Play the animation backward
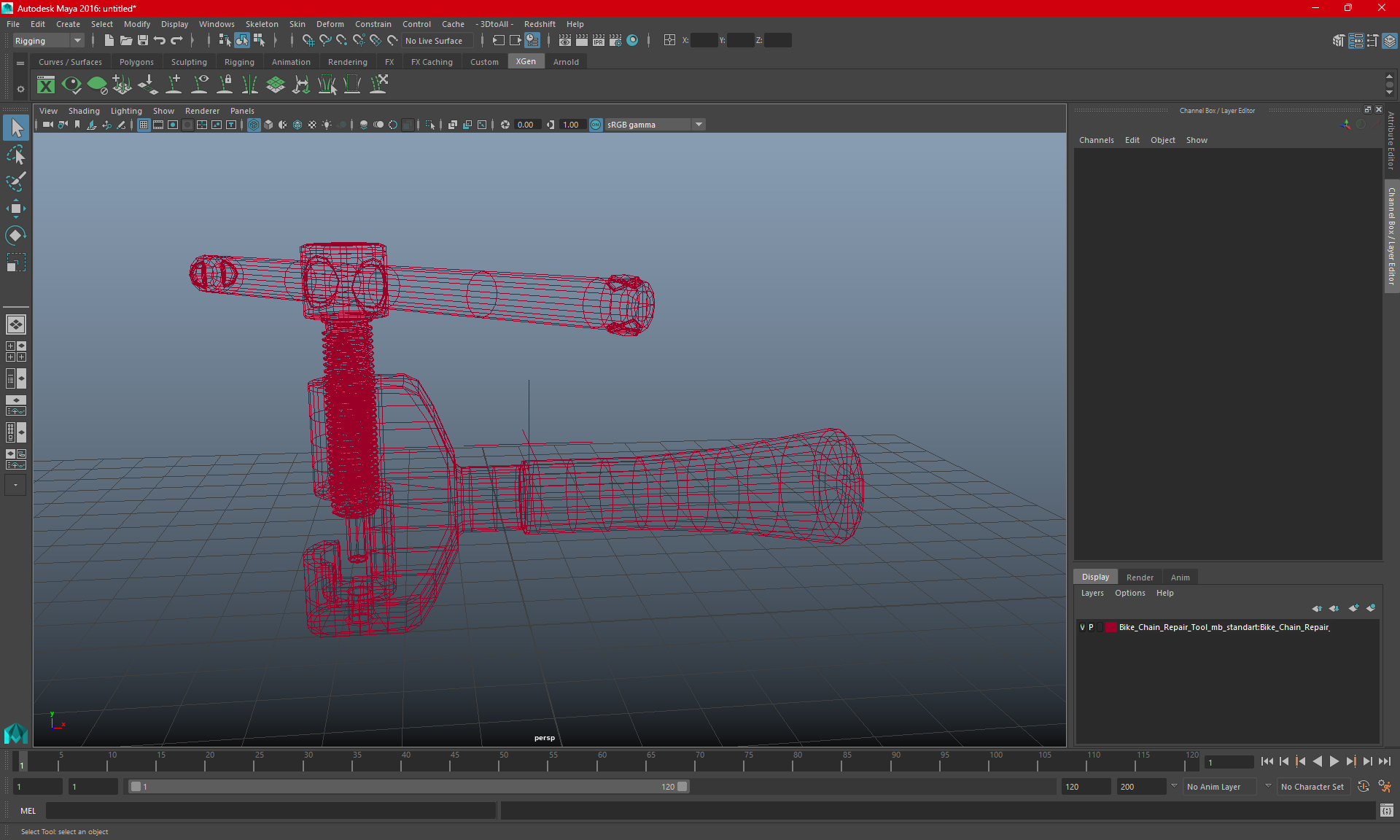 coord(1317,761)
